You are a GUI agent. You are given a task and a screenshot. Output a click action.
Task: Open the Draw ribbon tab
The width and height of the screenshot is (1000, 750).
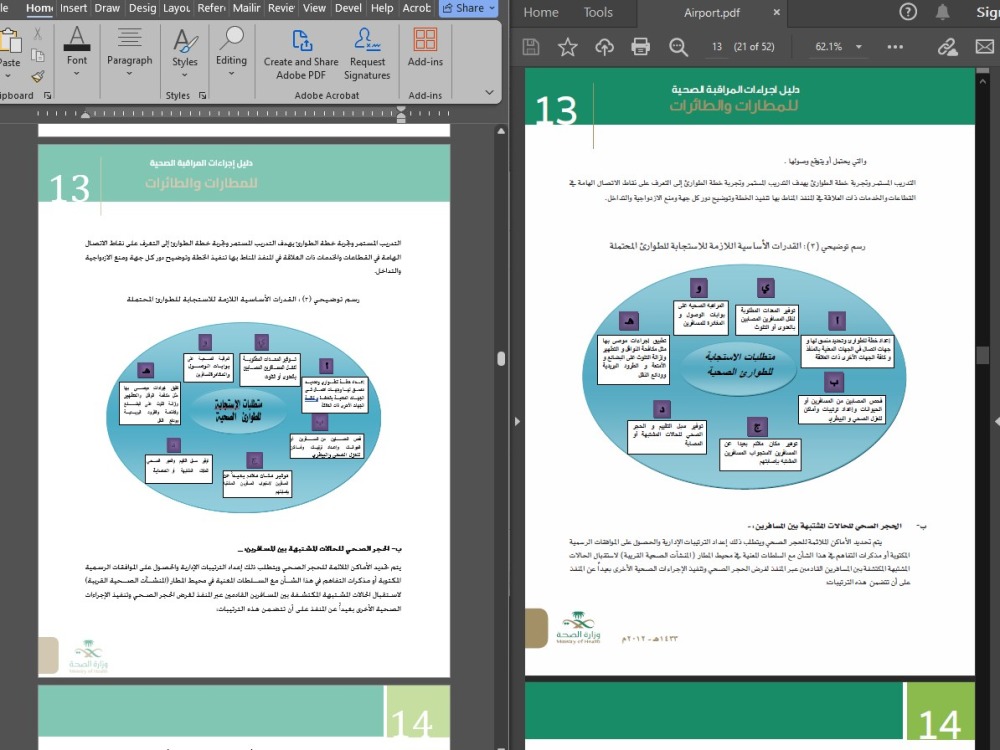pyautogui.click(x=107, y=8)
